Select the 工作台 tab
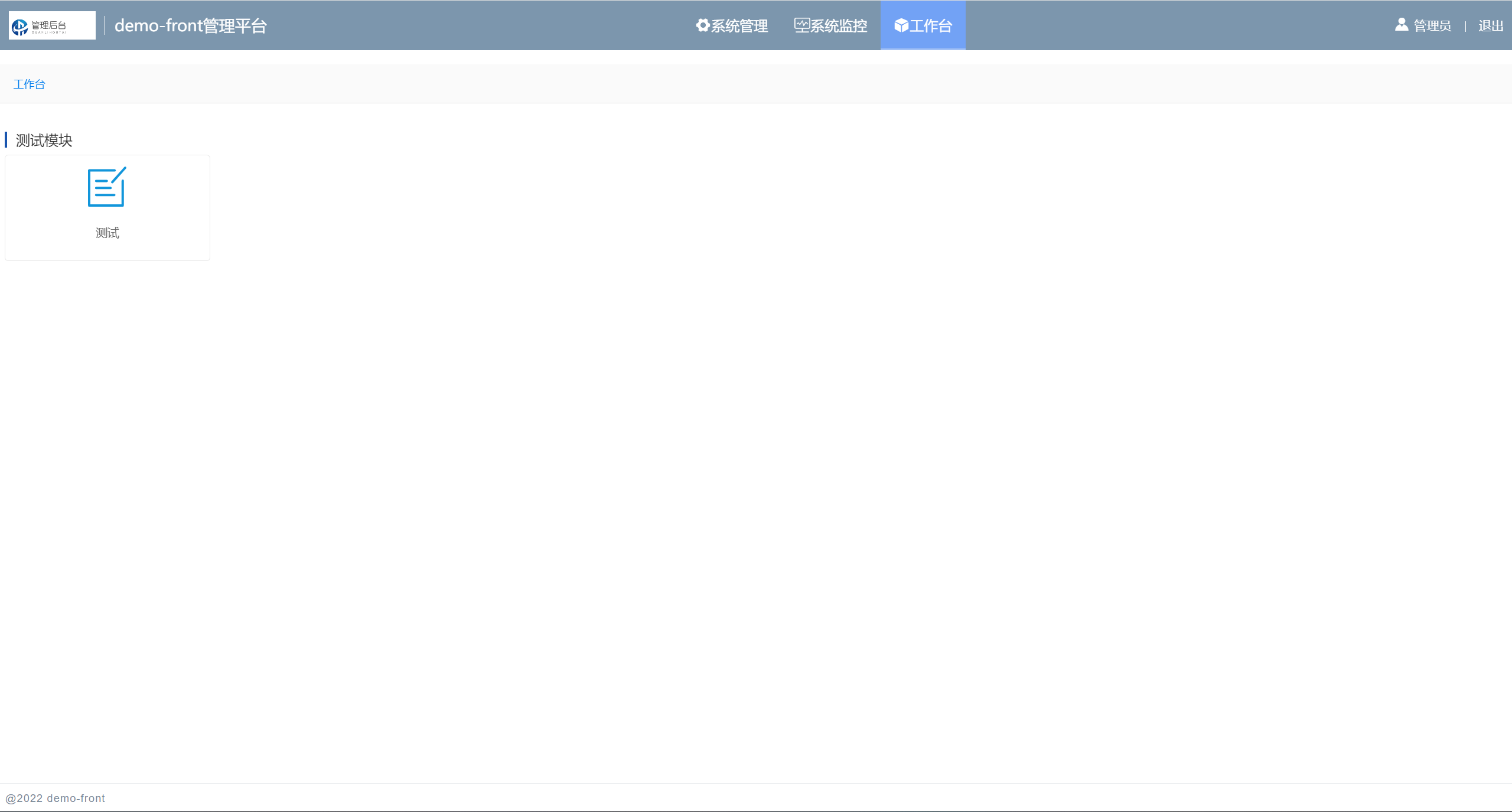The image size is (1512, 812). click(x=923, y=25)
